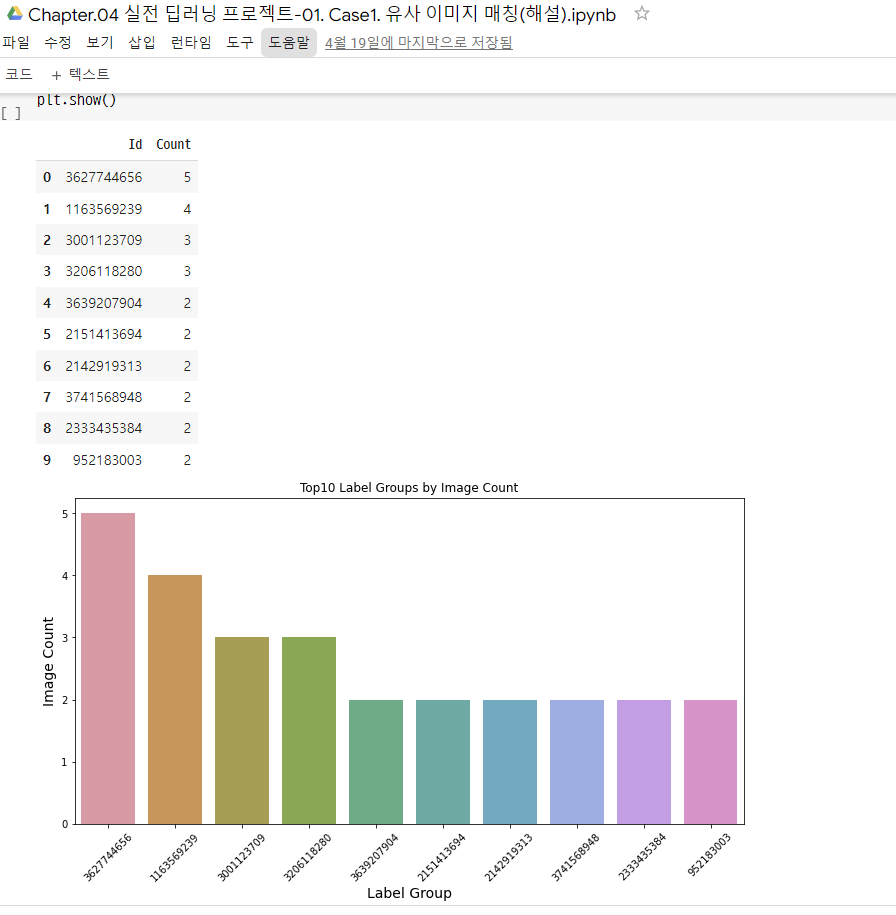Image resolution: width=896 pixels, height=915 pixels.
Task: Click the olive bar for 3001123709
Action: point(242,730)
